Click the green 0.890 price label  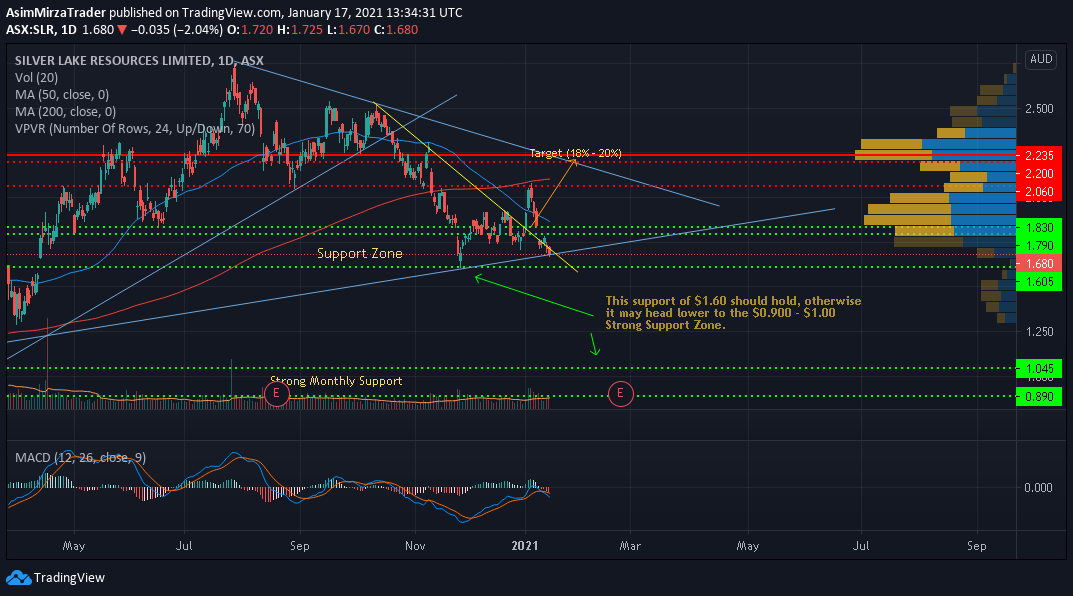coord(1039,396)
